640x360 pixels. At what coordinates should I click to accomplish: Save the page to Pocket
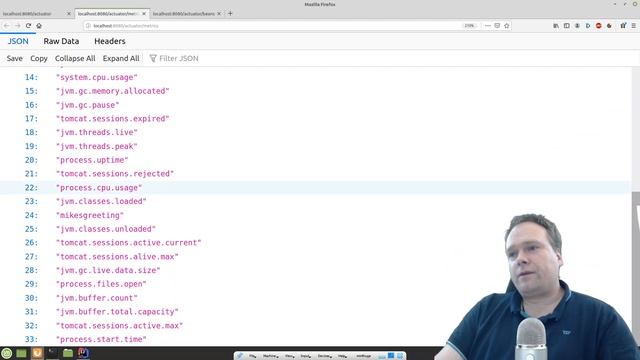point(497,26)
